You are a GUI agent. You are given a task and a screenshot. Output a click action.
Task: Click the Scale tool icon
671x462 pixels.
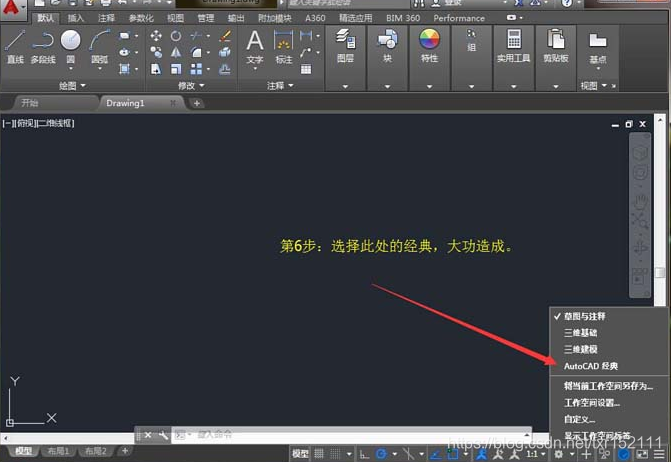(x=176, y=69)
